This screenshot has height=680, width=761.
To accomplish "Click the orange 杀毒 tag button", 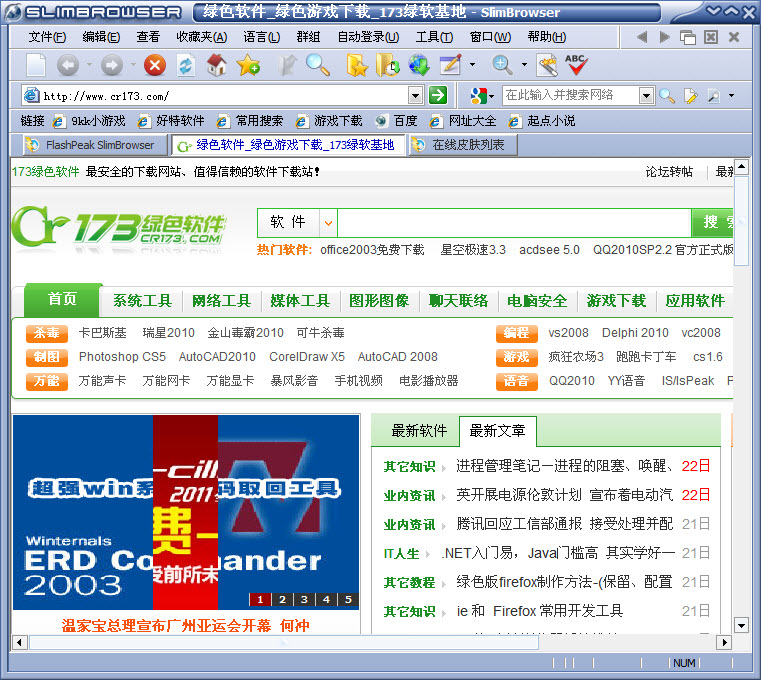I will point(47,333).
